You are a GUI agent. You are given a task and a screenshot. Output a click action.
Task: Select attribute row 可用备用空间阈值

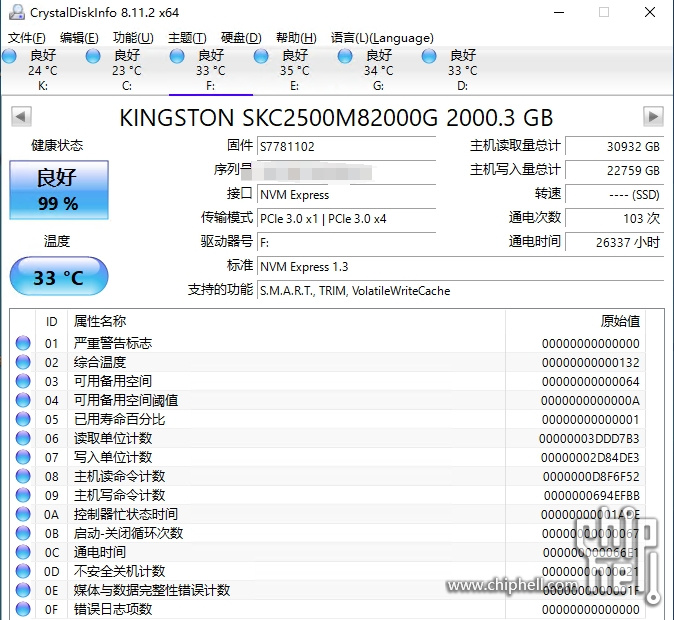click(328, 400)
